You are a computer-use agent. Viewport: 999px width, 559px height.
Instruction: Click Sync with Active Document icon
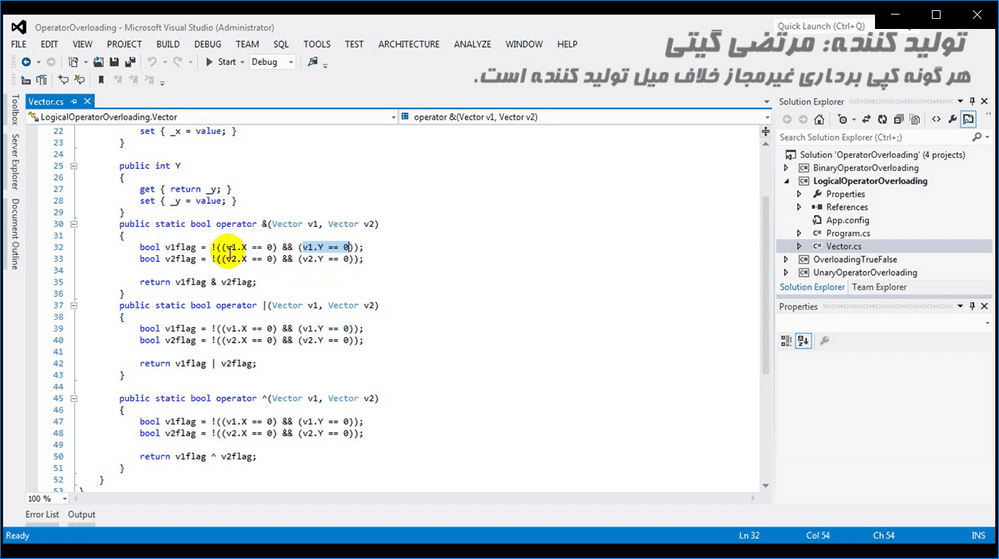coord(866,119)
